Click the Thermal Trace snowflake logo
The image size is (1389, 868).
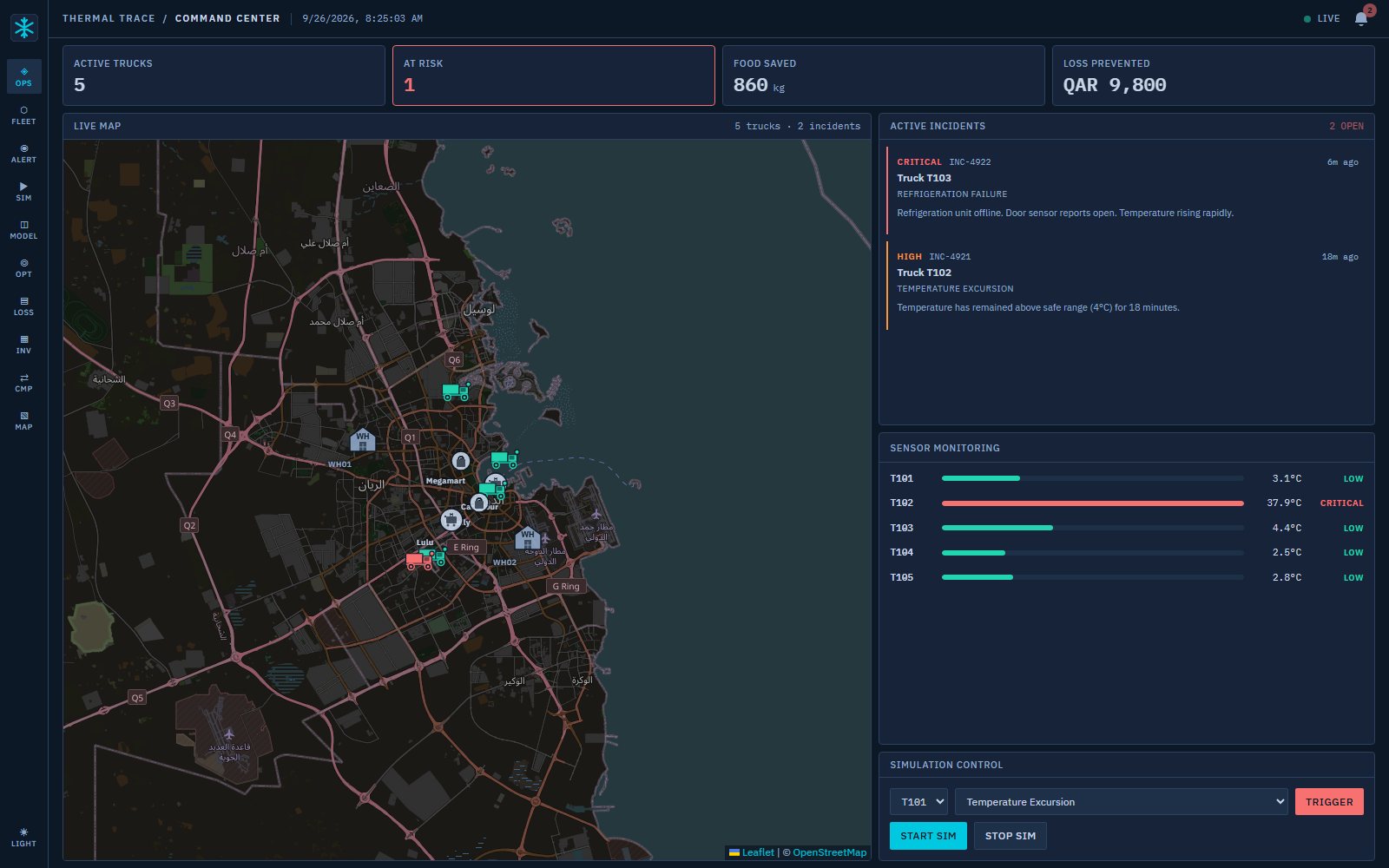(24, 28)
